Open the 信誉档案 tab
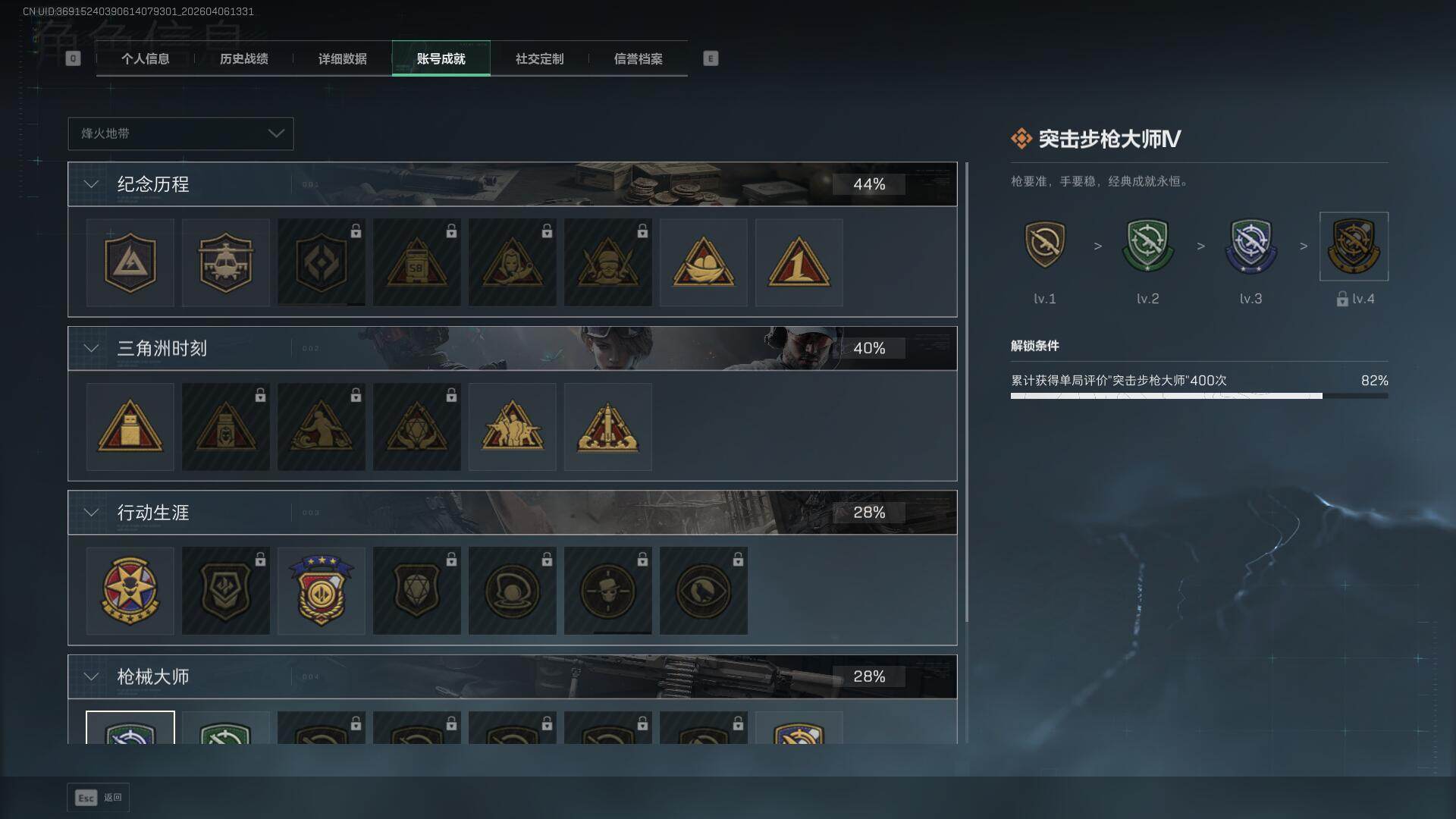The height and width of the screenshot is (819, 1456). tap(638, 58)
